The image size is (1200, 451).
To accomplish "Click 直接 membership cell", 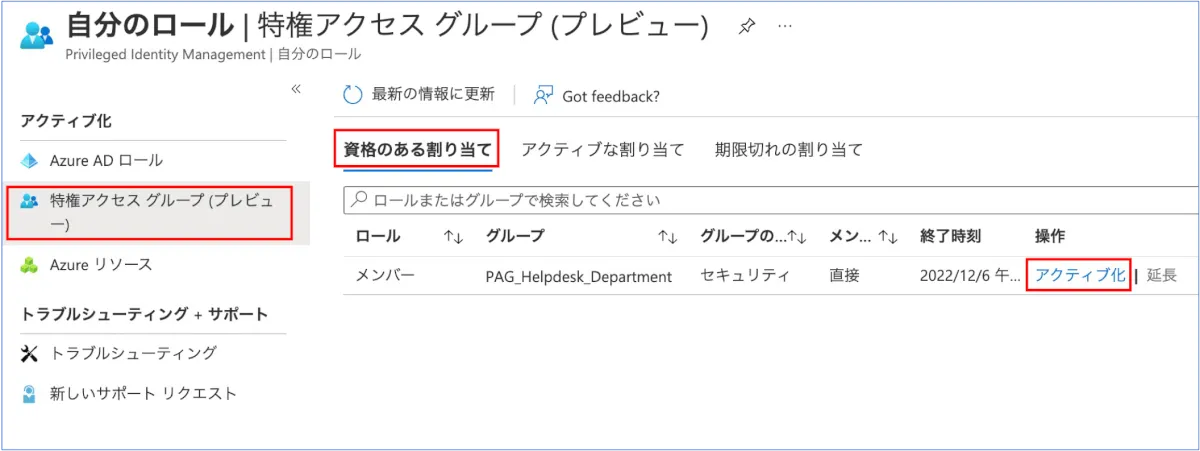I will pos(844,276).
